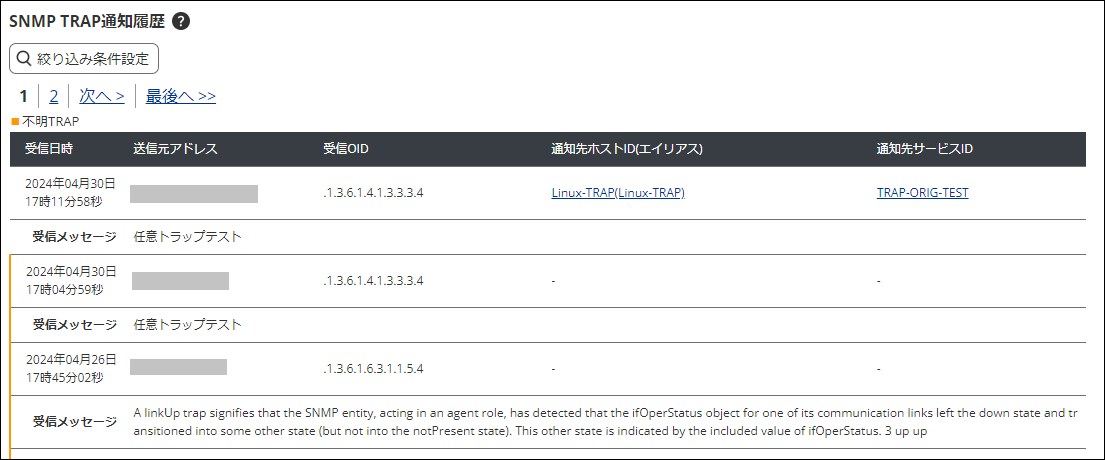Click the 送信元アドレス column header
Image resolution: width=1105 pixels, height=460 pixels.
click(175, 149)
